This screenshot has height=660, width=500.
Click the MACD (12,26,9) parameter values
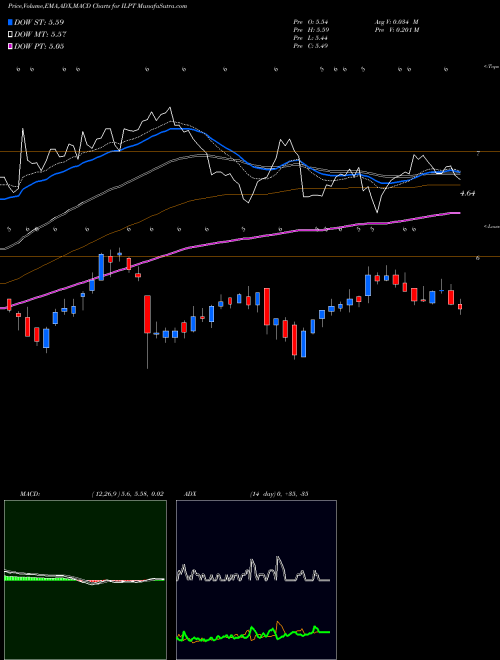(x=128, y=494)
